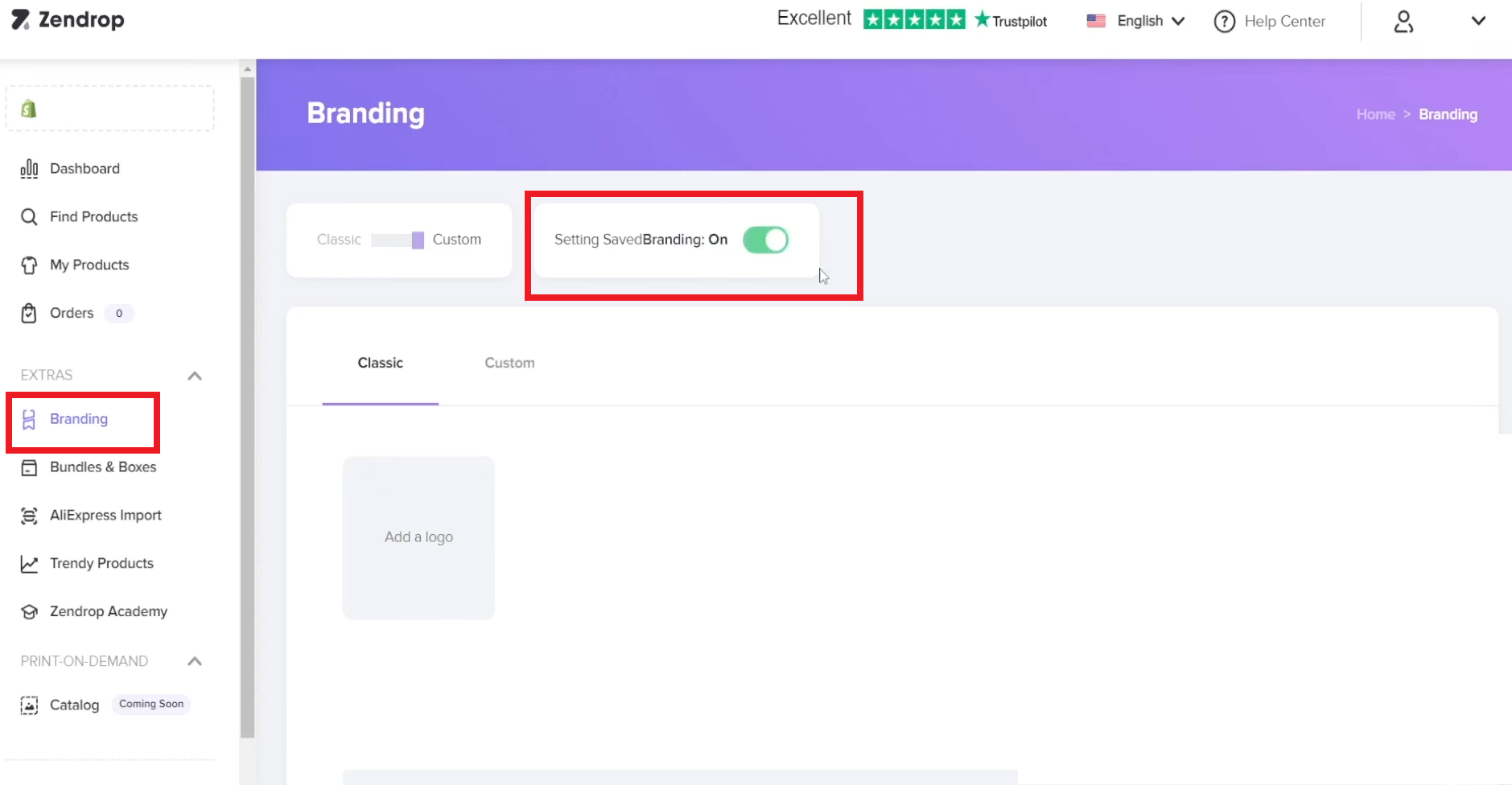Collapse the PRINT-ON-DEMAND section
The width and height of the screenshot is (1512, 785).
(x=195, y=661)
